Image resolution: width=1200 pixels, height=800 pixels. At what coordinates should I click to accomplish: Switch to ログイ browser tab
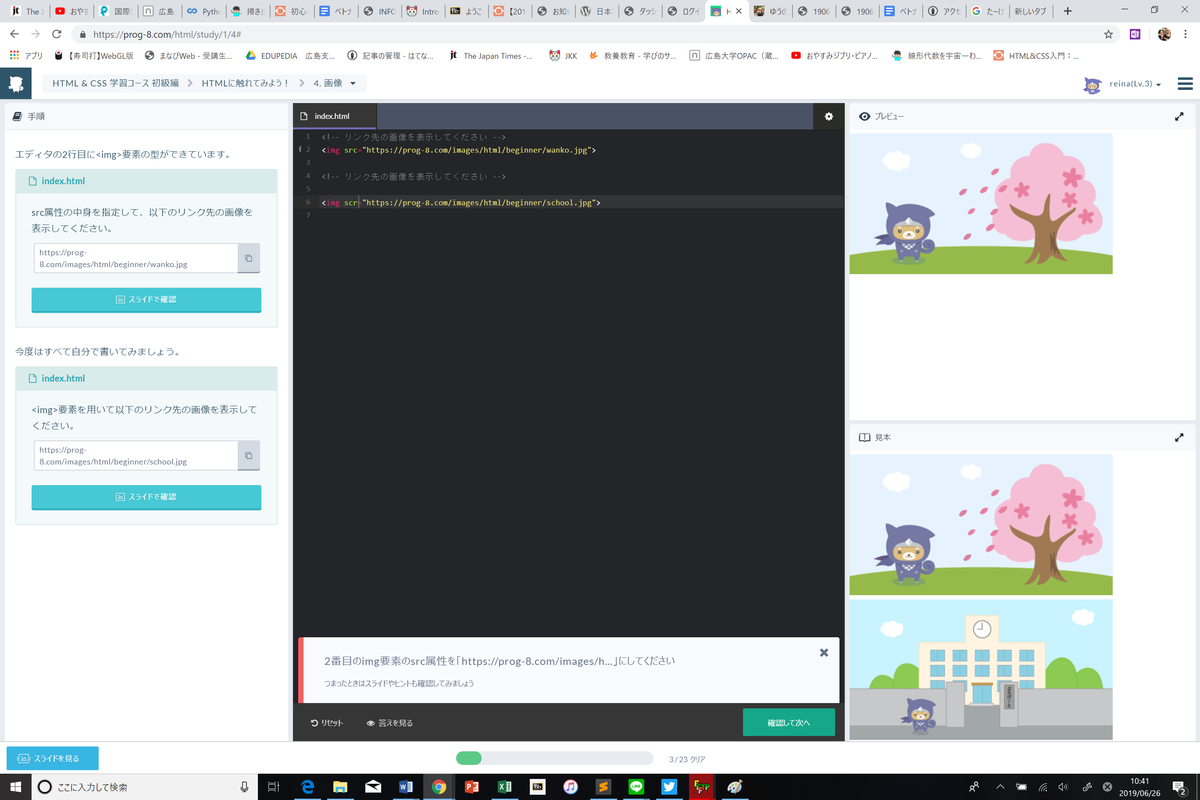tap(684, 11)
